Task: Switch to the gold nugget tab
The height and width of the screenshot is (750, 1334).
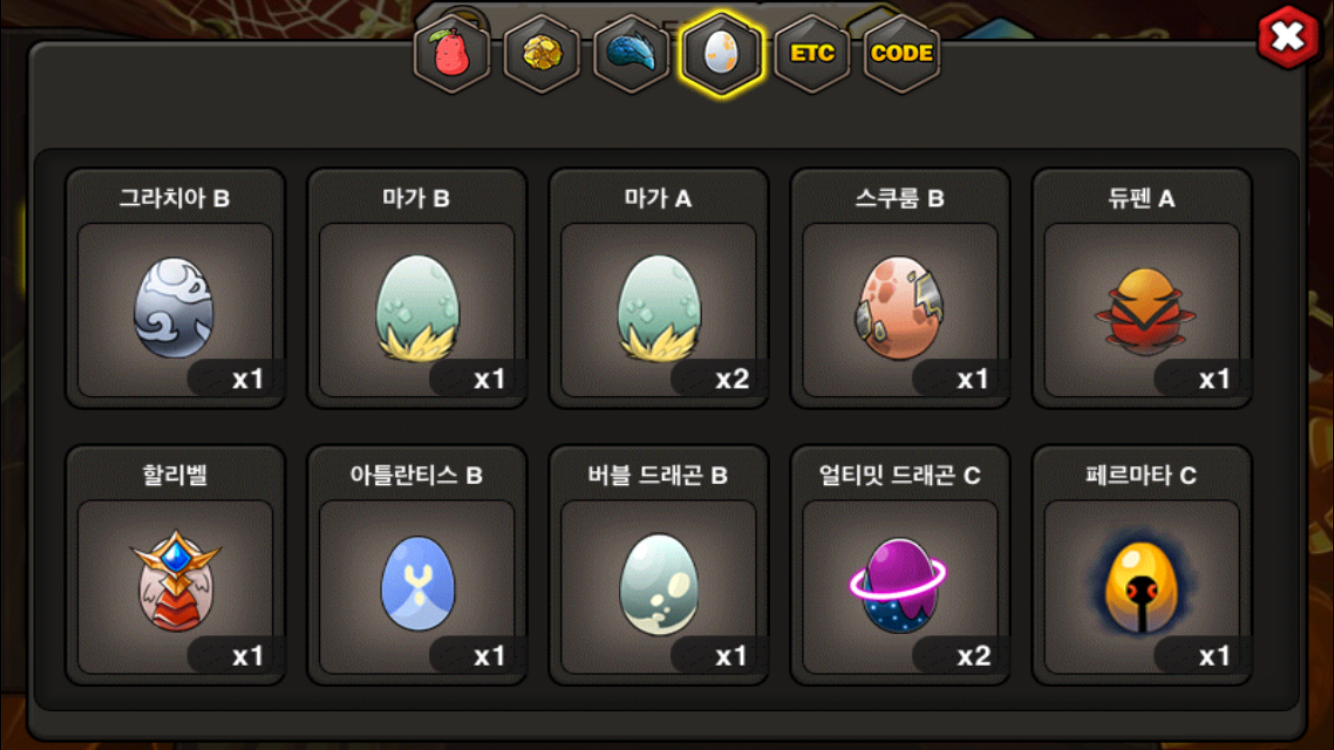Action: click(542, 53)
